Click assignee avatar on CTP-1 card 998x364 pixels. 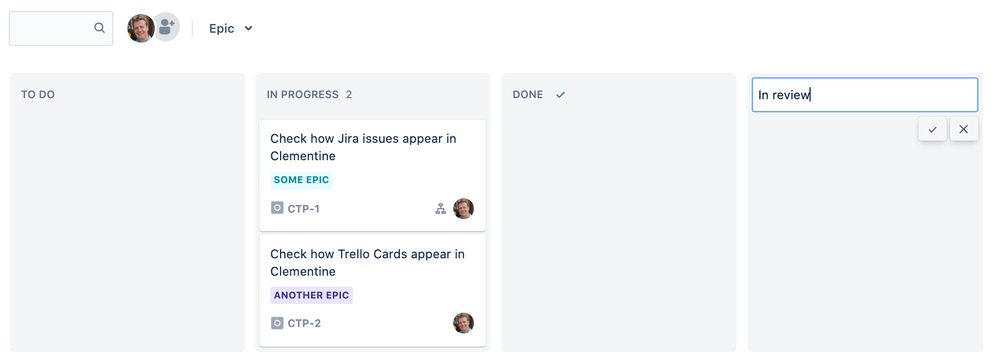pyautogui.click(x=463, y=209)
